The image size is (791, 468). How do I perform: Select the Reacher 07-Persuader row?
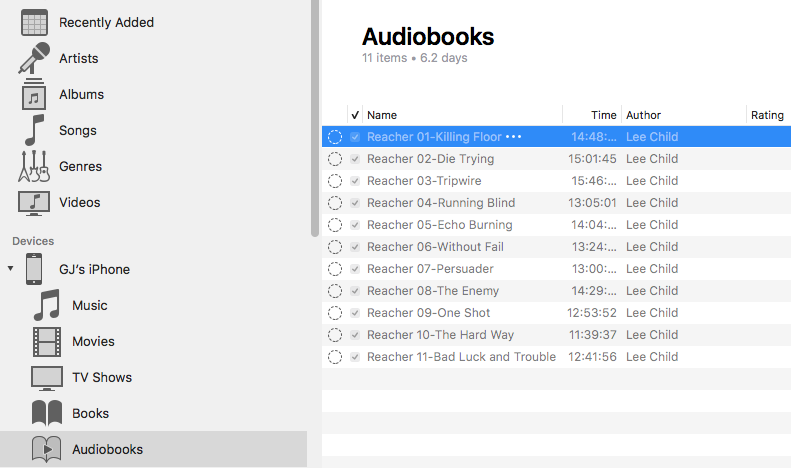556,269
